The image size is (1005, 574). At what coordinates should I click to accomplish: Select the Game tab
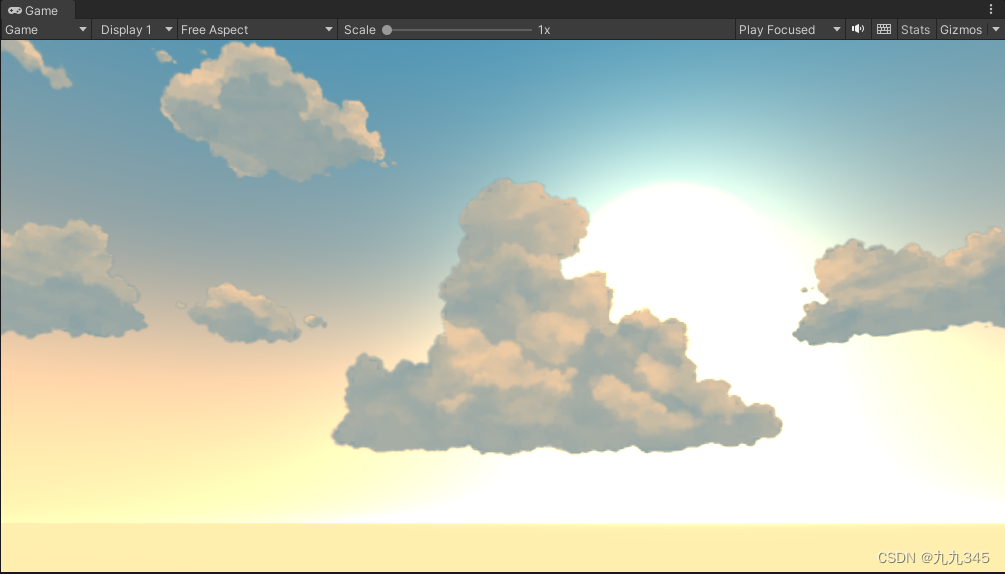[x=37, y=10]
